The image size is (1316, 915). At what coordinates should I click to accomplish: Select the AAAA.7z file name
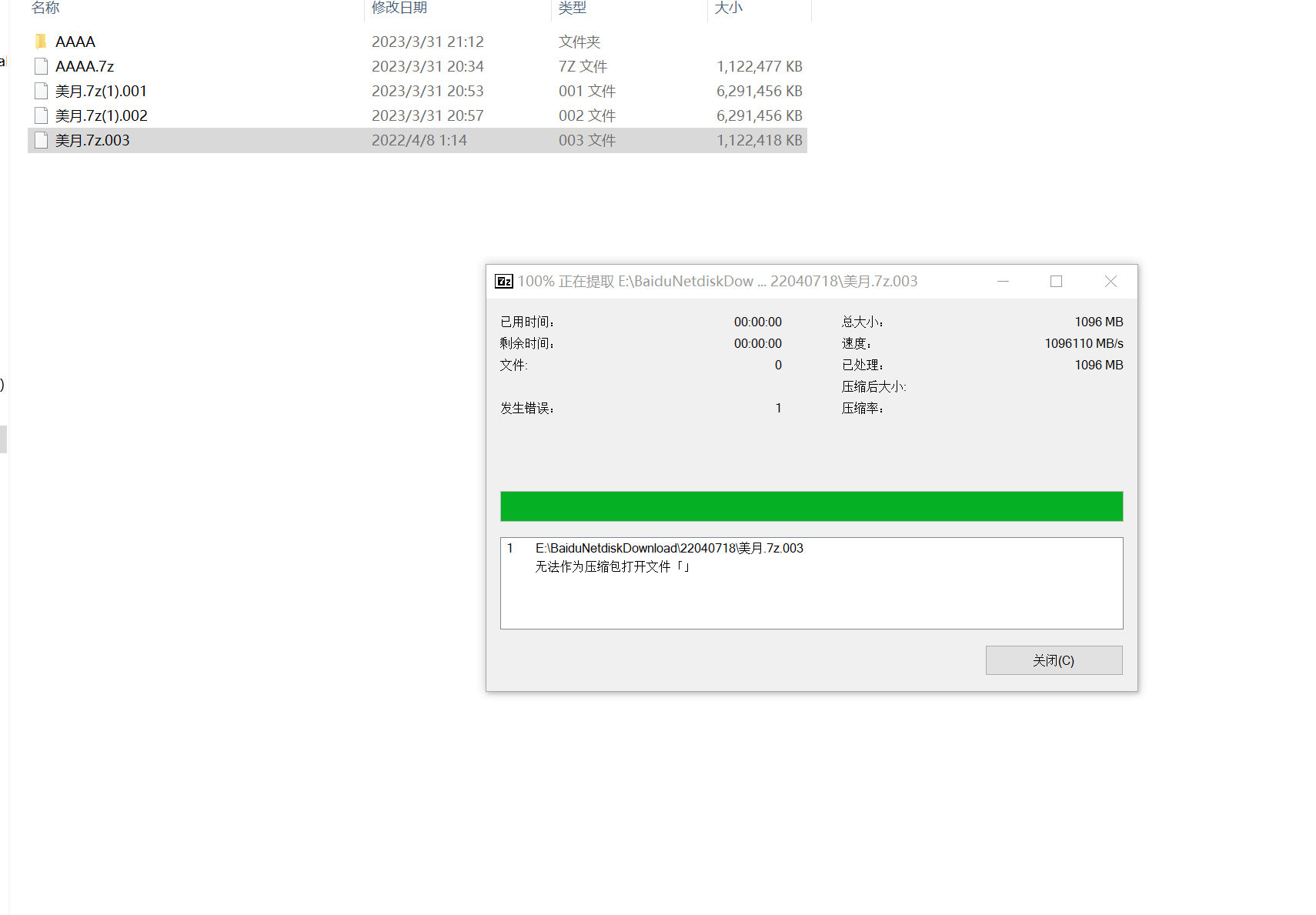[x=85, y=66]
